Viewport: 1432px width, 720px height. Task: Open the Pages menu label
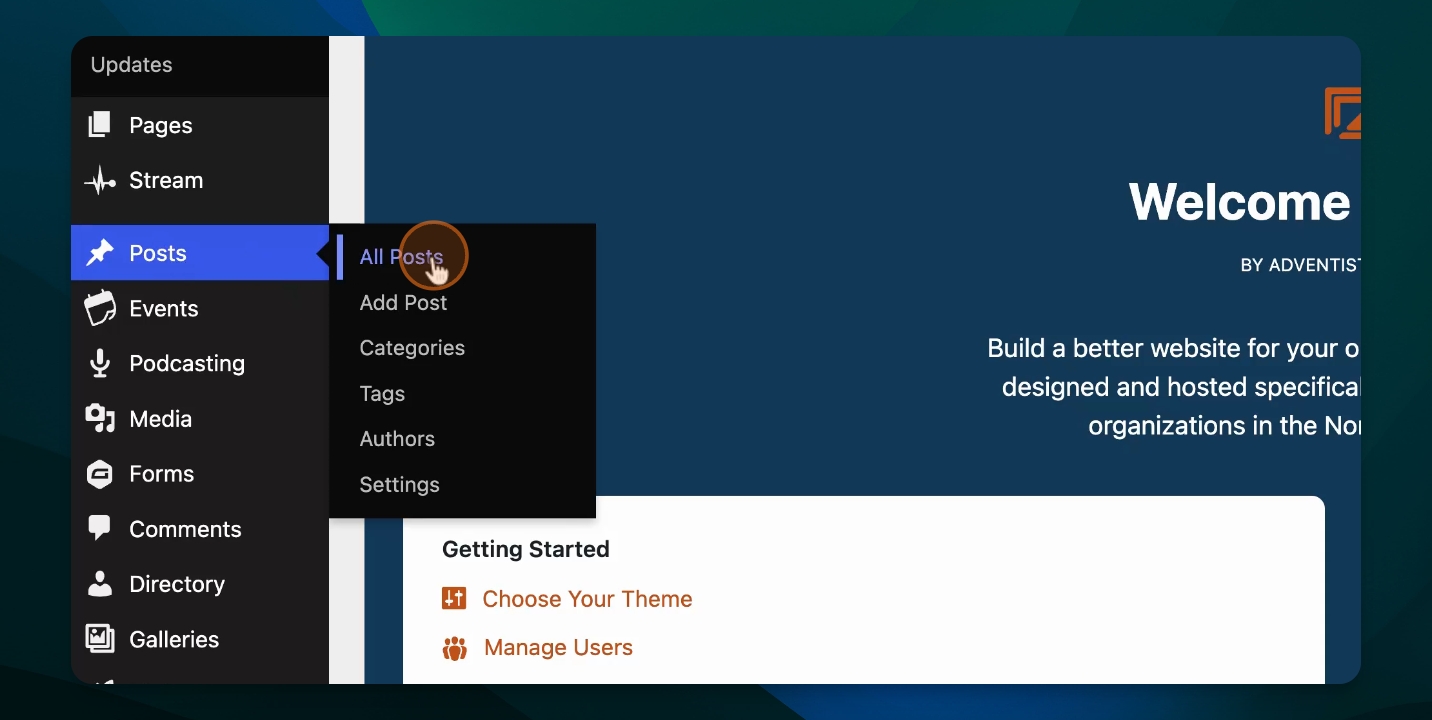161,126
